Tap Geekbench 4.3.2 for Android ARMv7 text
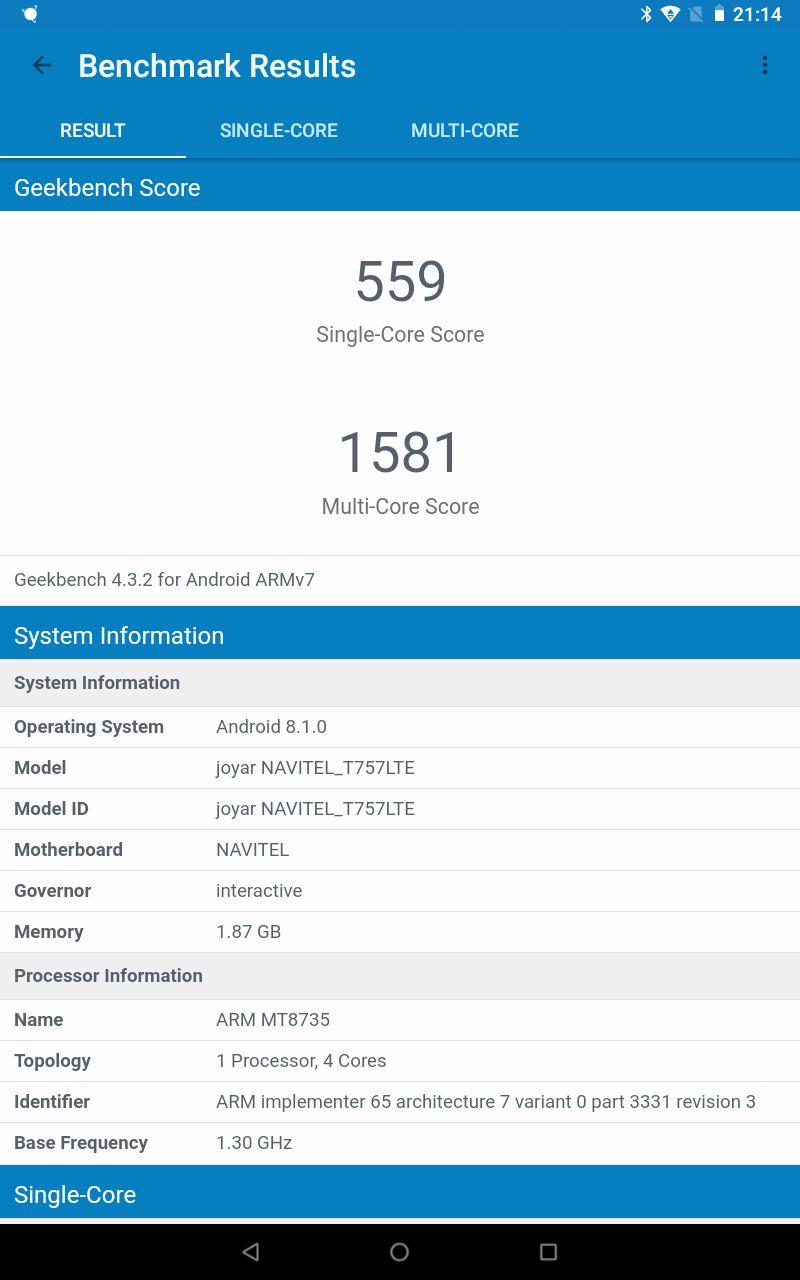 click(165, 580)
